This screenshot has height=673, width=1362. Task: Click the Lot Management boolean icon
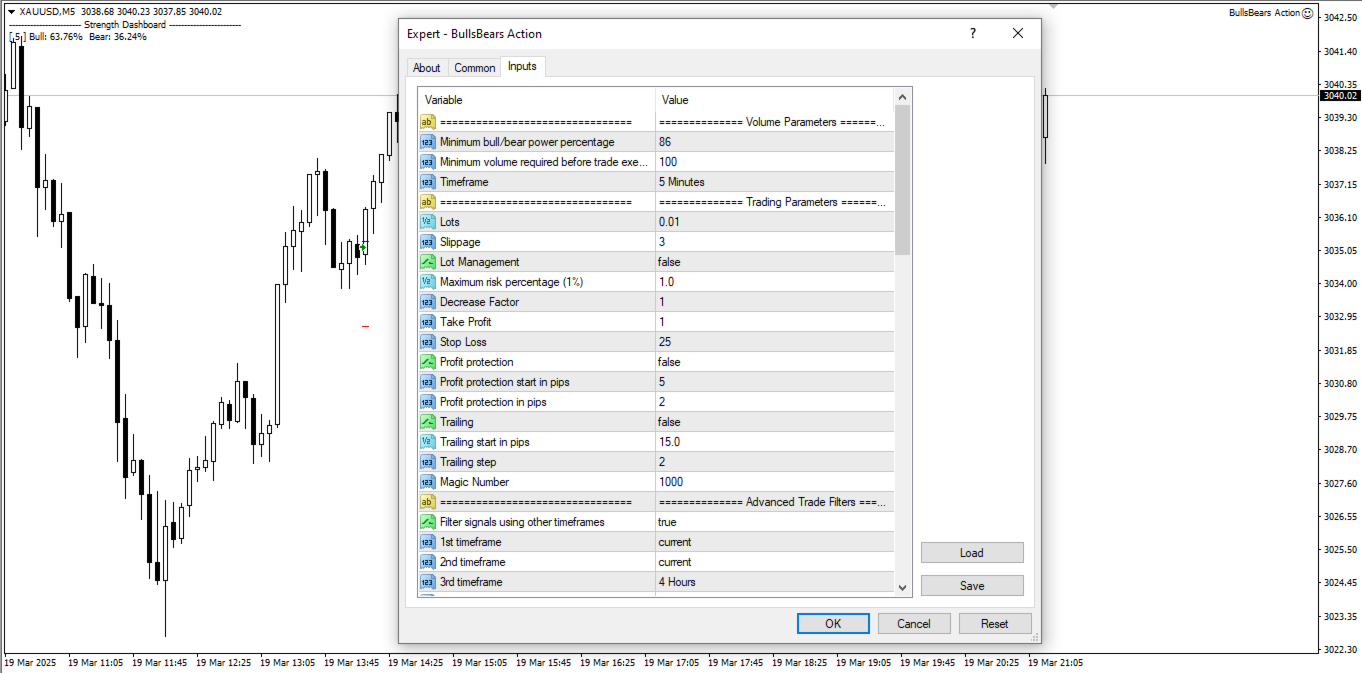(427, 262)
